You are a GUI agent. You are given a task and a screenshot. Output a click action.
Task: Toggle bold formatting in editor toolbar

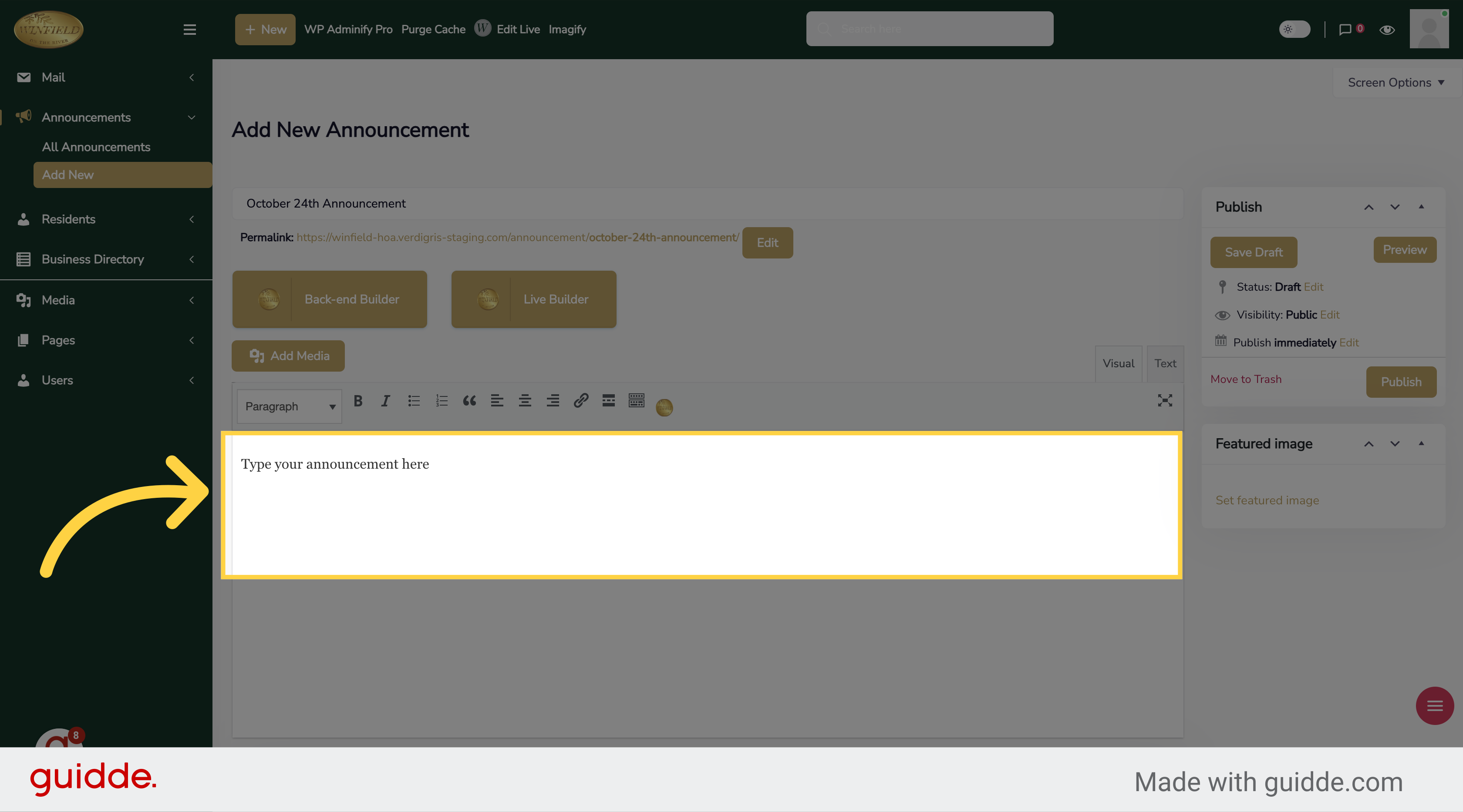[358, 401]
